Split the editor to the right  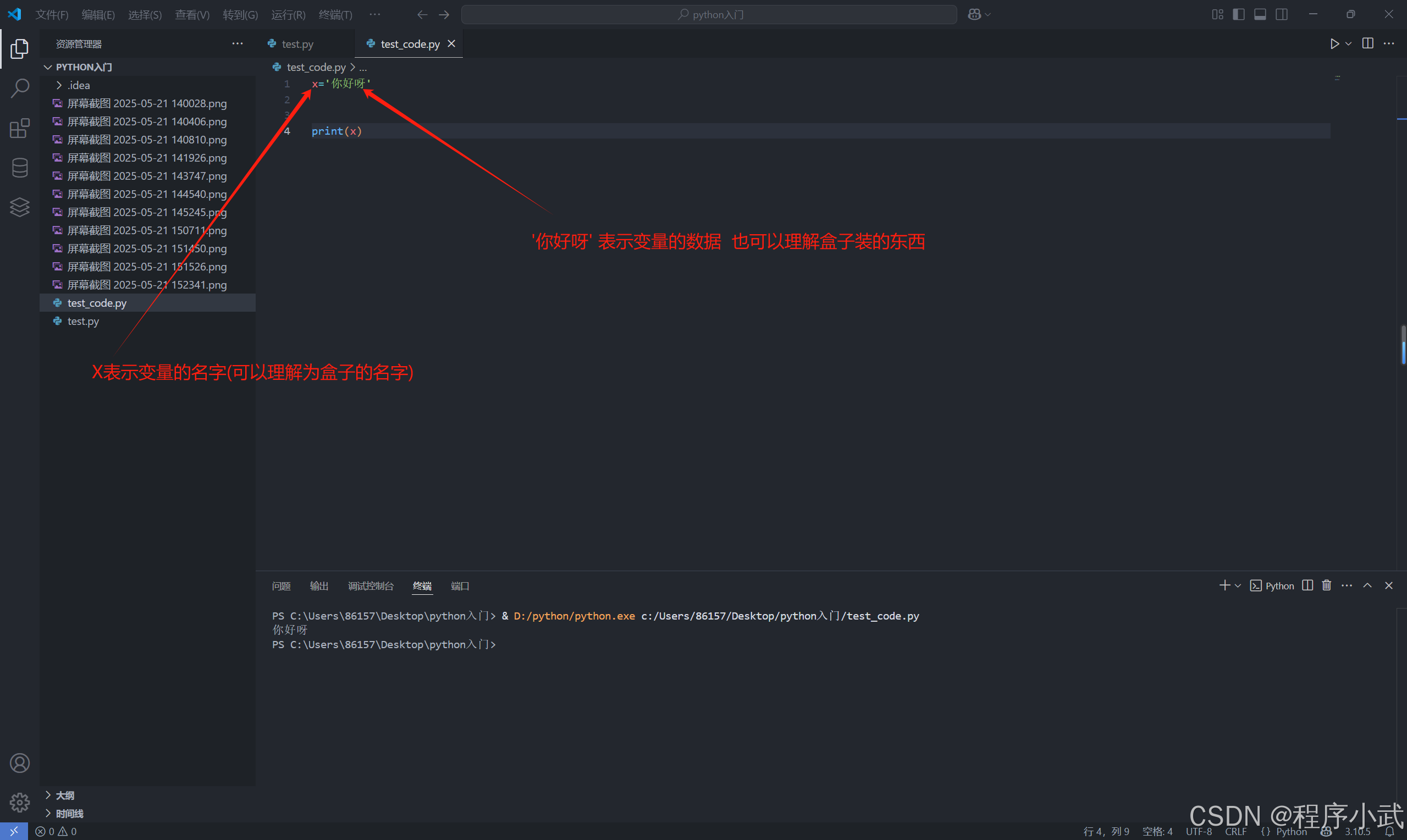[x=1367, y=43]
